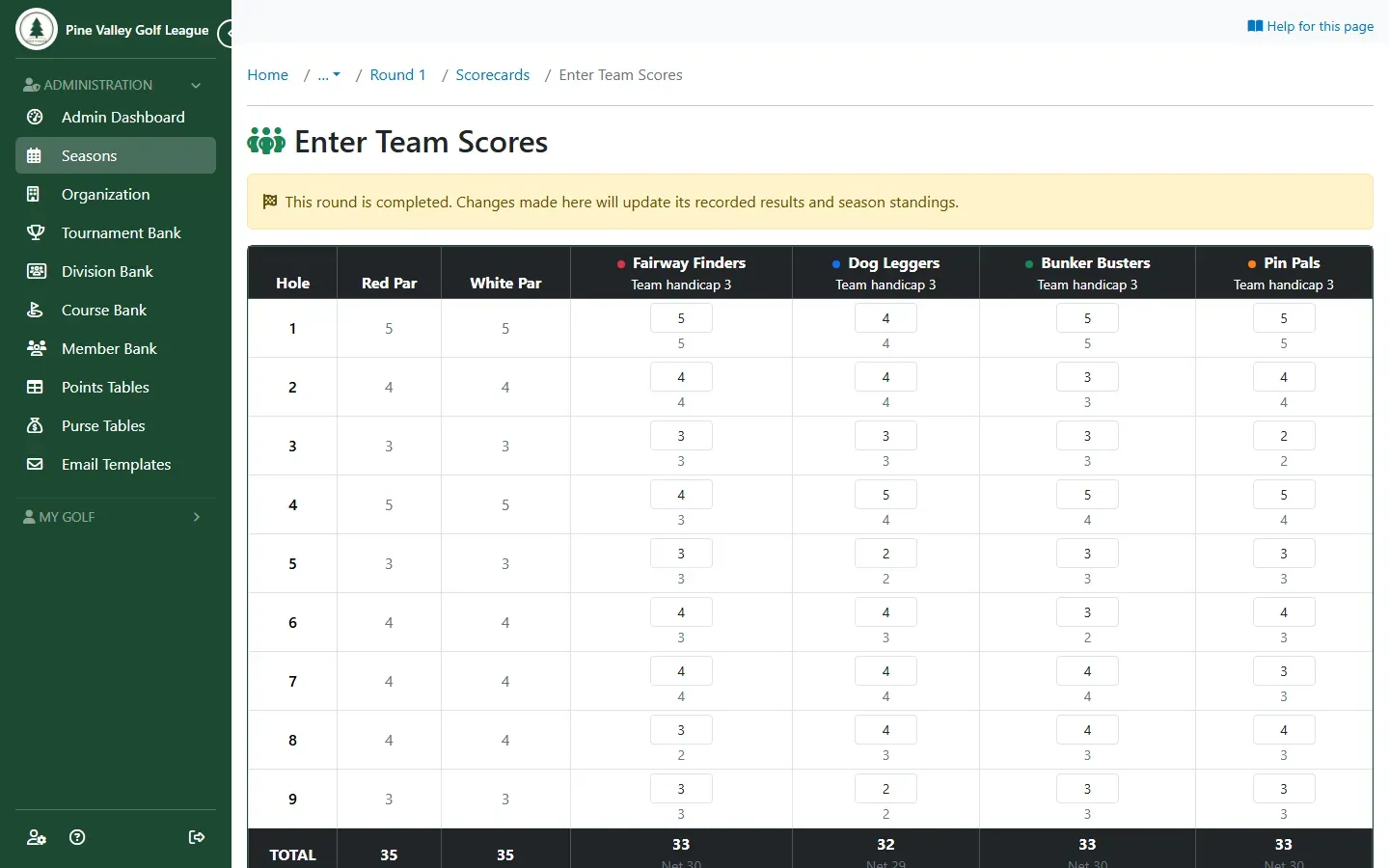The height and width of the screenshot is (868, 1389).
Task: Click the TOTAL row label
Action: tap(292, 854)
